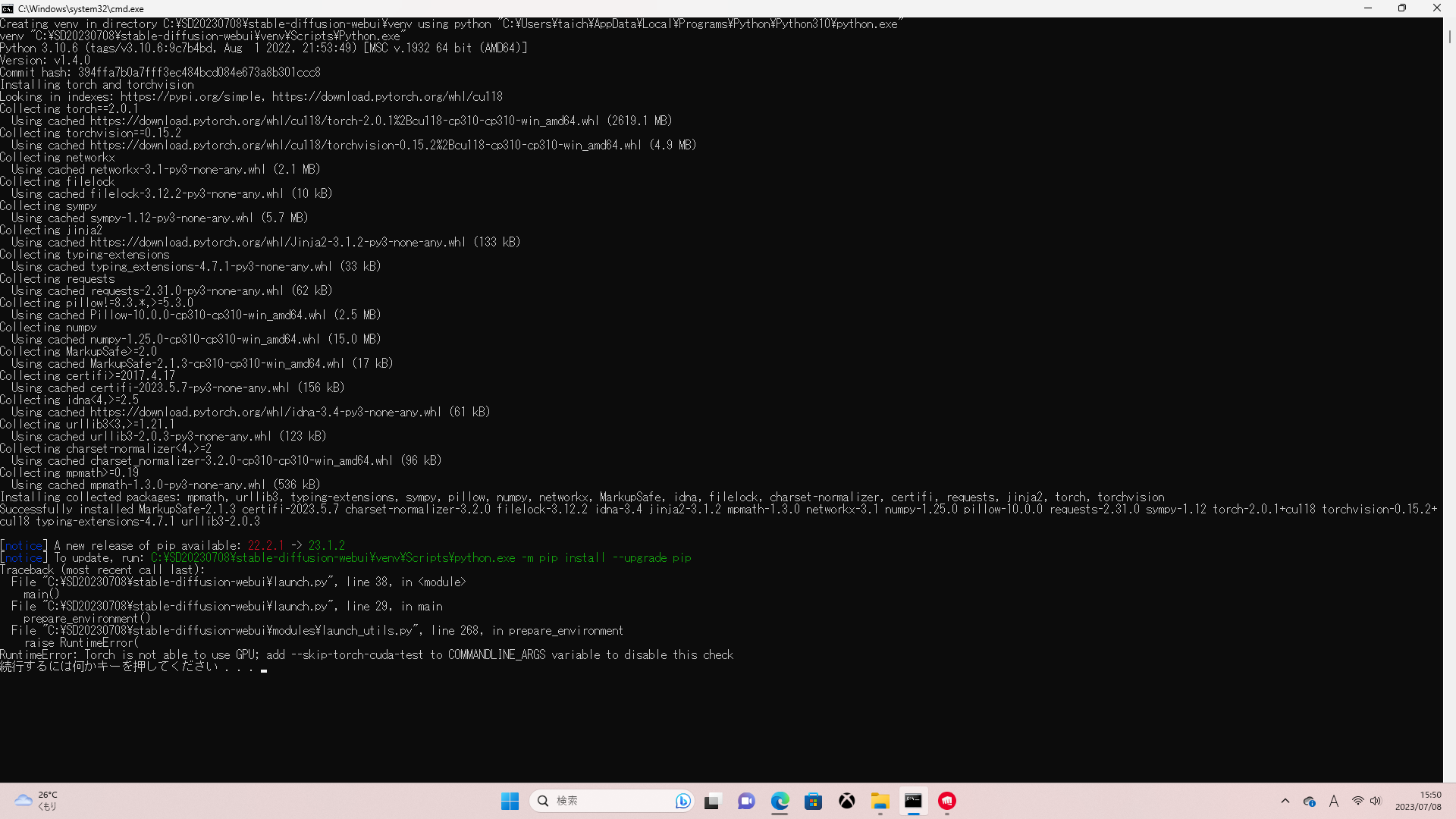Click the cmd.exe title bar icon
This screenshot has width=1456, height=819.
(x=8, y=8)
